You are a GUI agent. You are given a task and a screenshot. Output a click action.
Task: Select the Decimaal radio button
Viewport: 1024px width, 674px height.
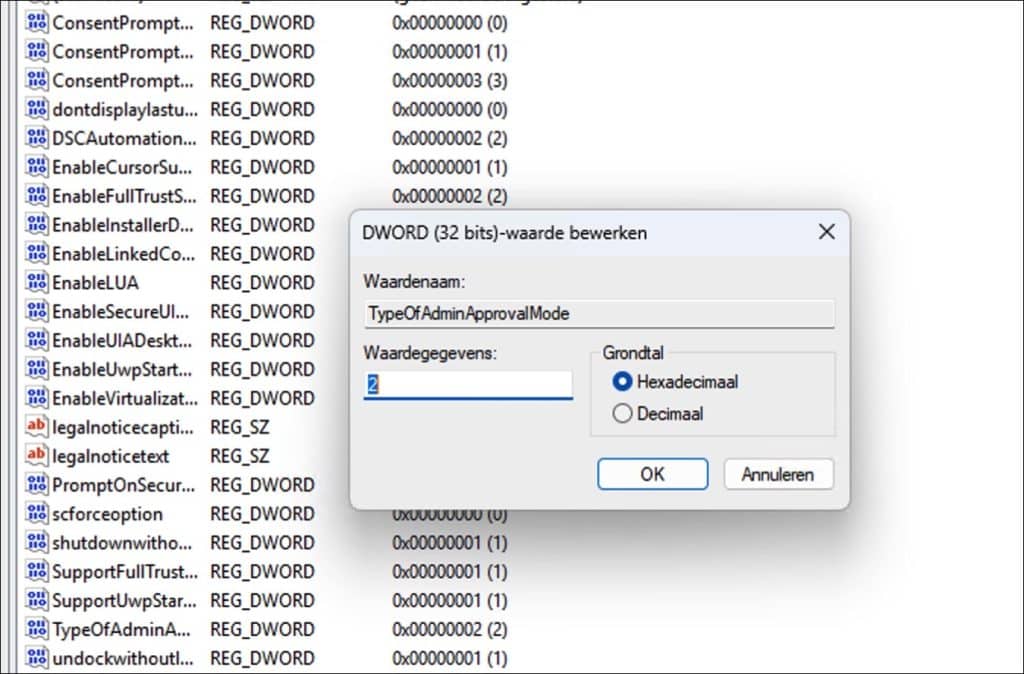click(x=625, y=413)
